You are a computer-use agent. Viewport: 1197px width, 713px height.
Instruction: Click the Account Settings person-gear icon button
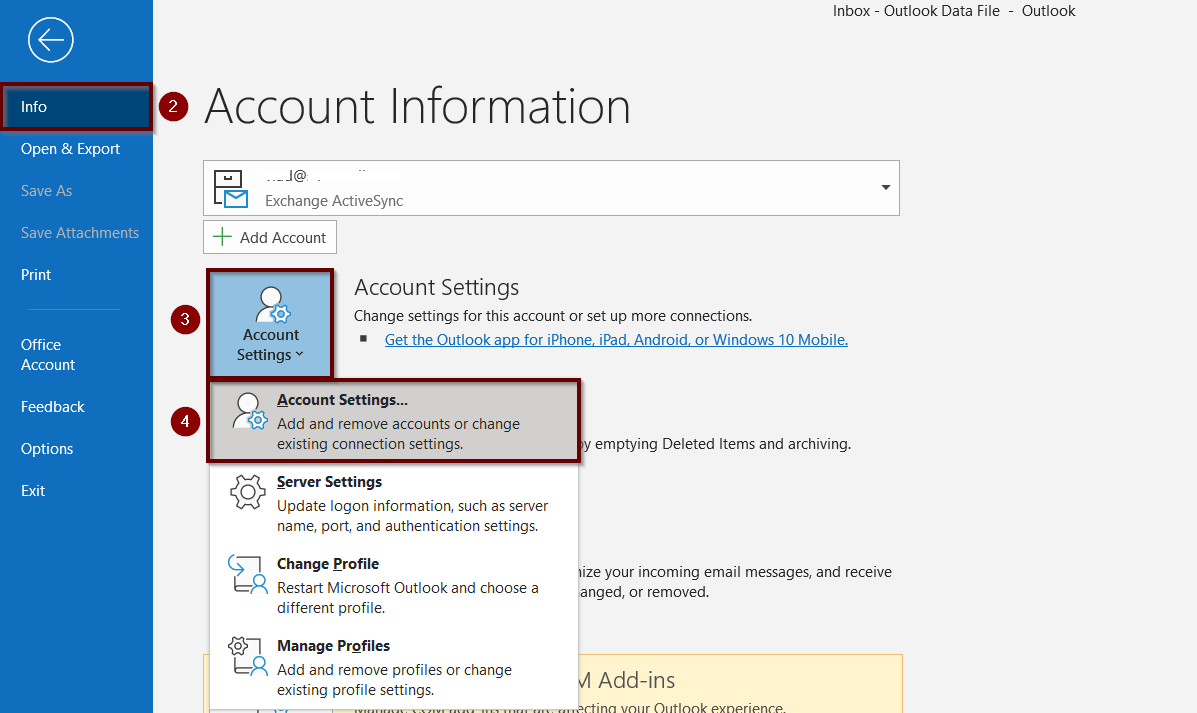[271, 305]
